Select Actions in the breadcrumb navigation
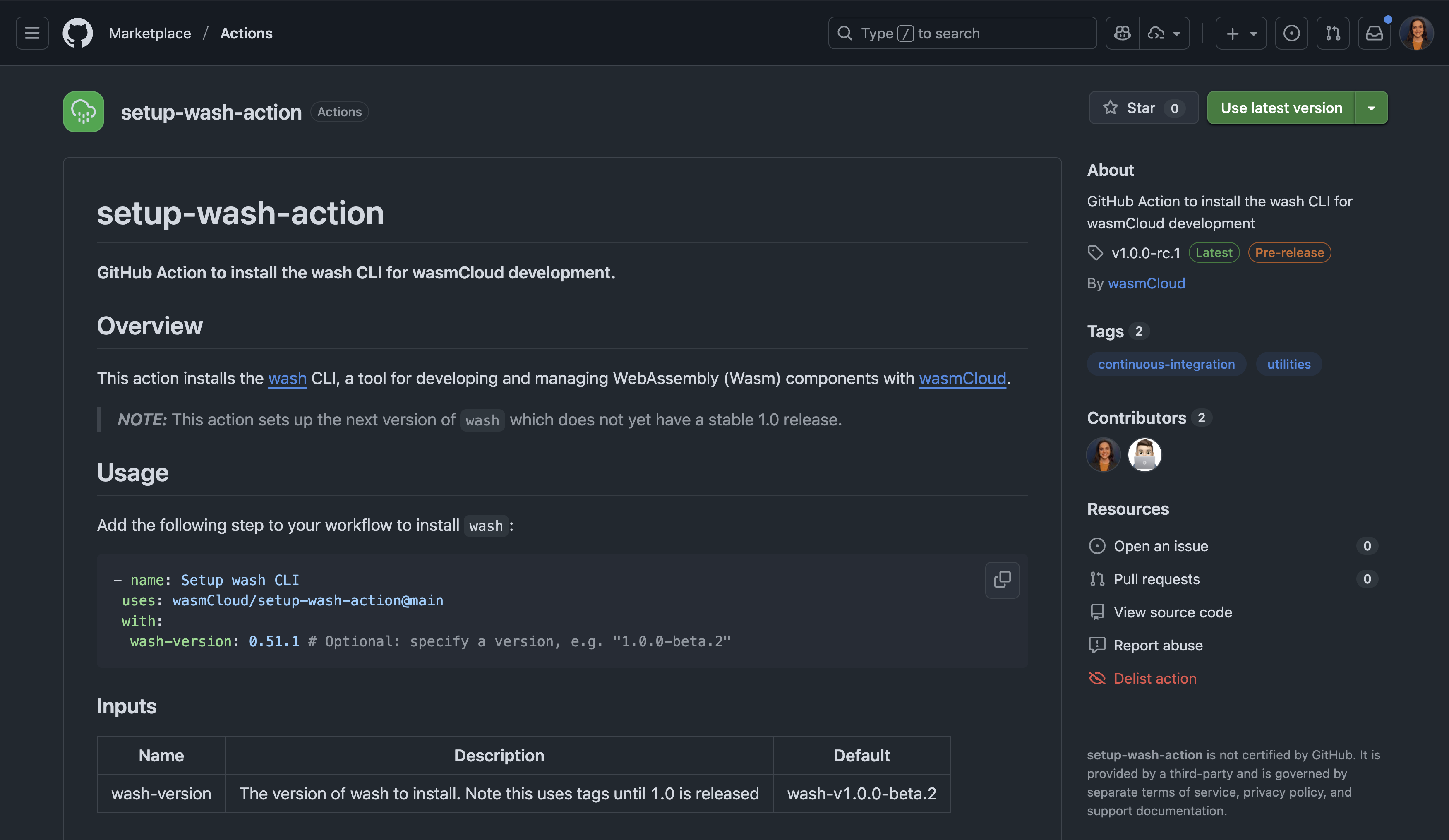 pyautogui.click(x=247, y=33)
